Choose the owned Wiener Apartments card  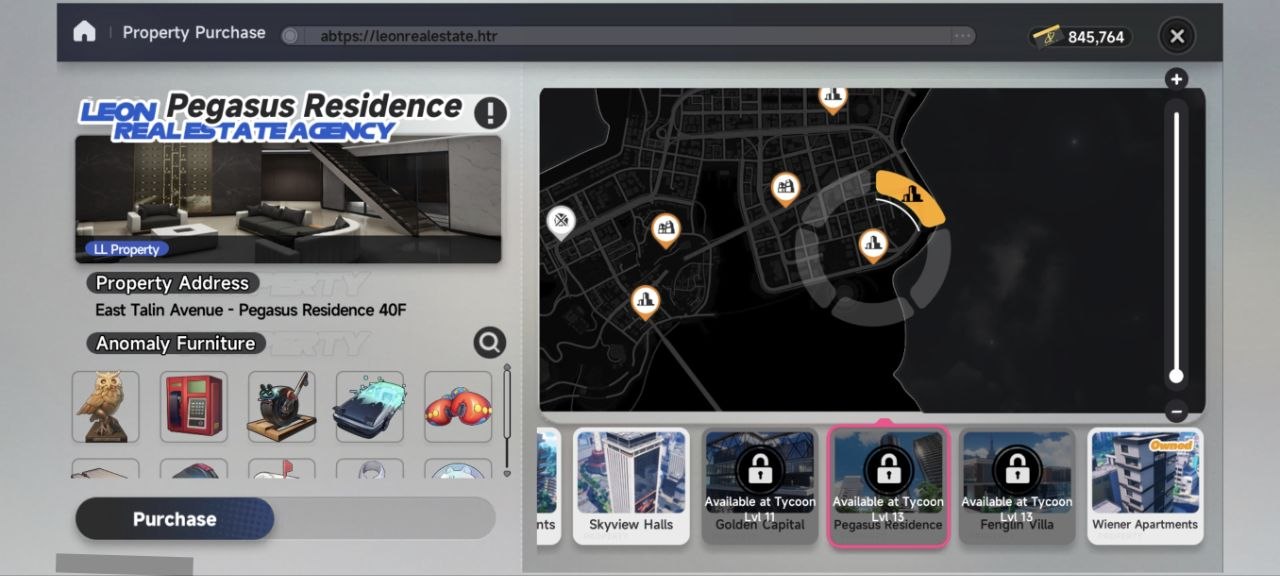(1145, 486)
